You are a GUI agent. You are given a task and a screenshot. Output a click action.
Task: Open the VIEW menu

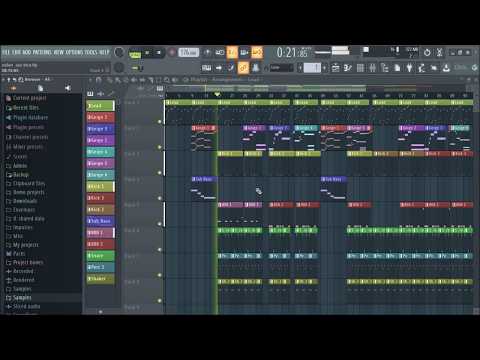pos(58,52)
